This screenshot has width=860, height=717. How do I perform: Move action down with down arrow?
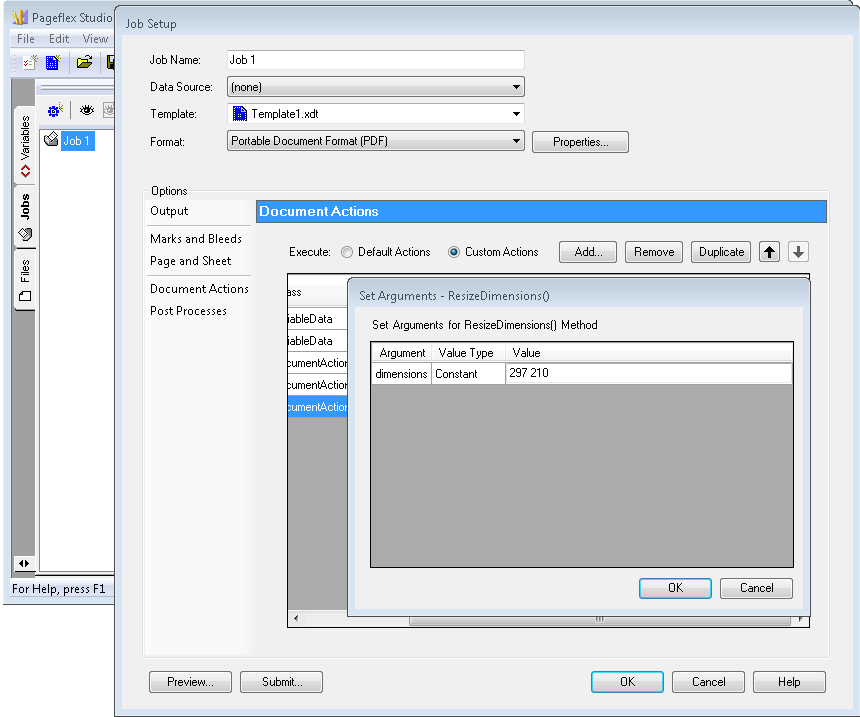798,252
